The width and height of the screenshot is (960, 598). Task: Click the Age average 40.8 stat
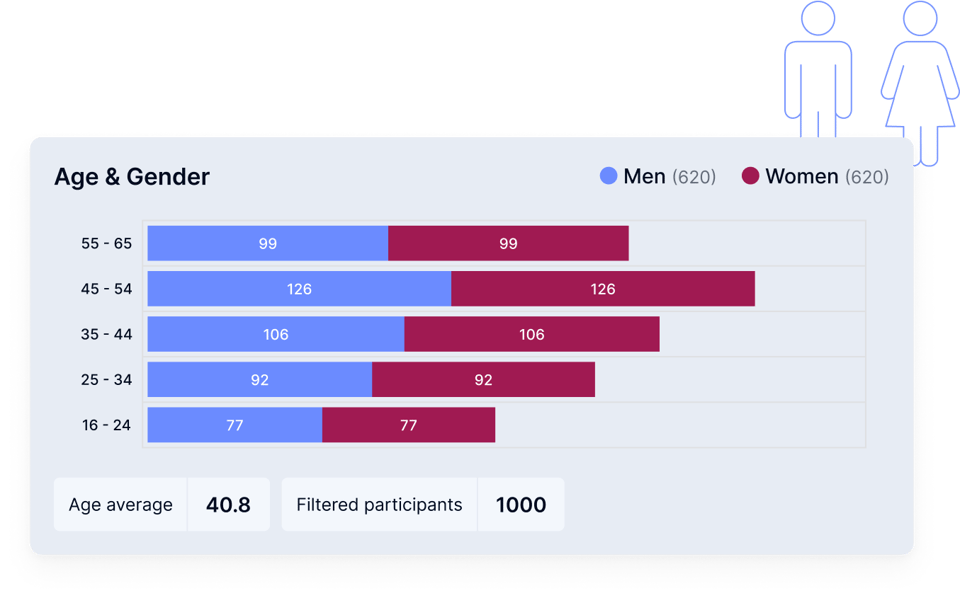pyautogui.click(x=161, y=505)
